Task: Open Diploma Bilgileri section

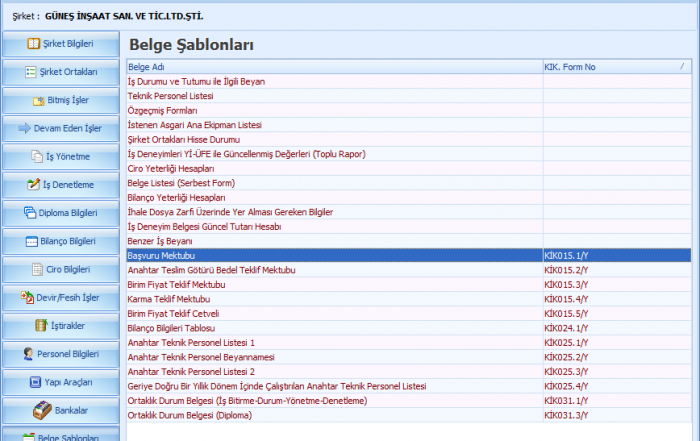Action: coord(60,213)
